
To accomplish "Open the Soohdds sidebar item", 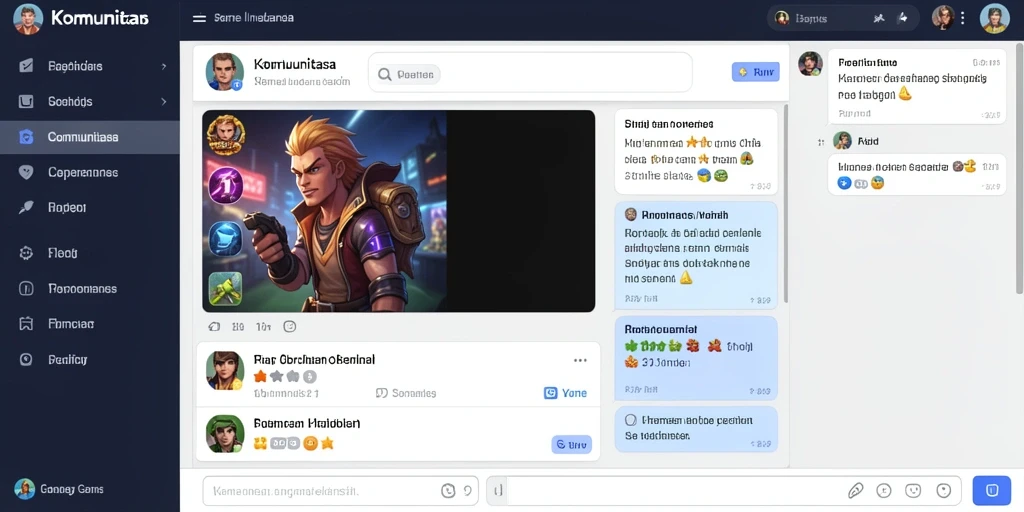I will 89,101.
